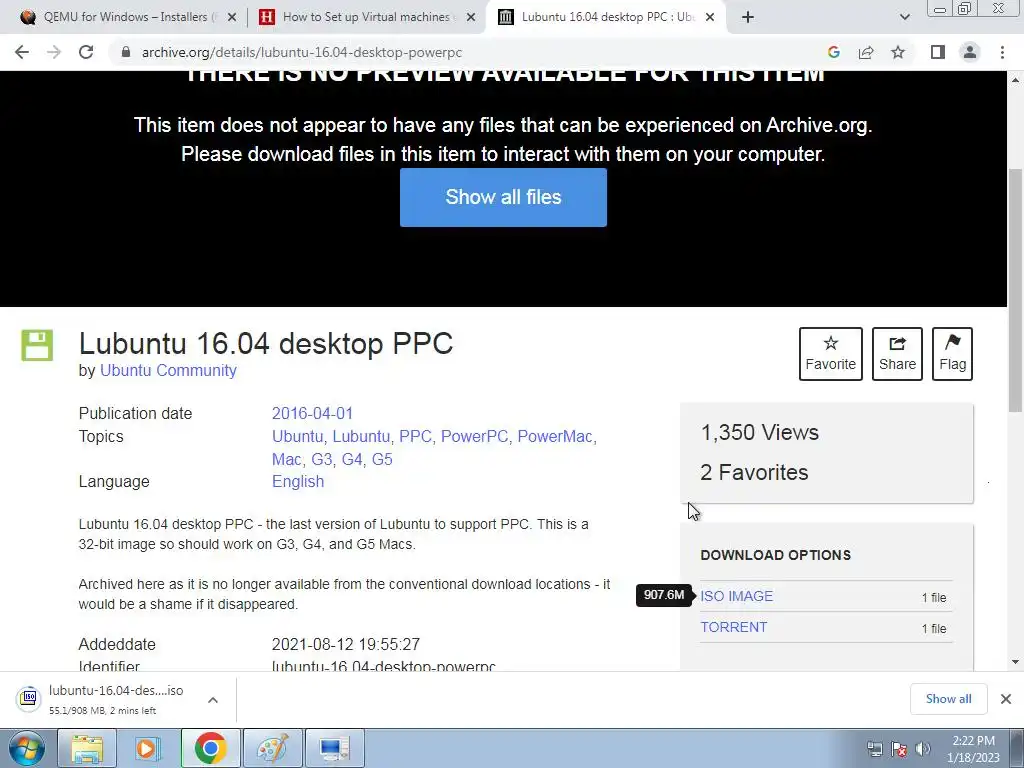Click the Action Center flag tray icon

[x=899, y=748]
